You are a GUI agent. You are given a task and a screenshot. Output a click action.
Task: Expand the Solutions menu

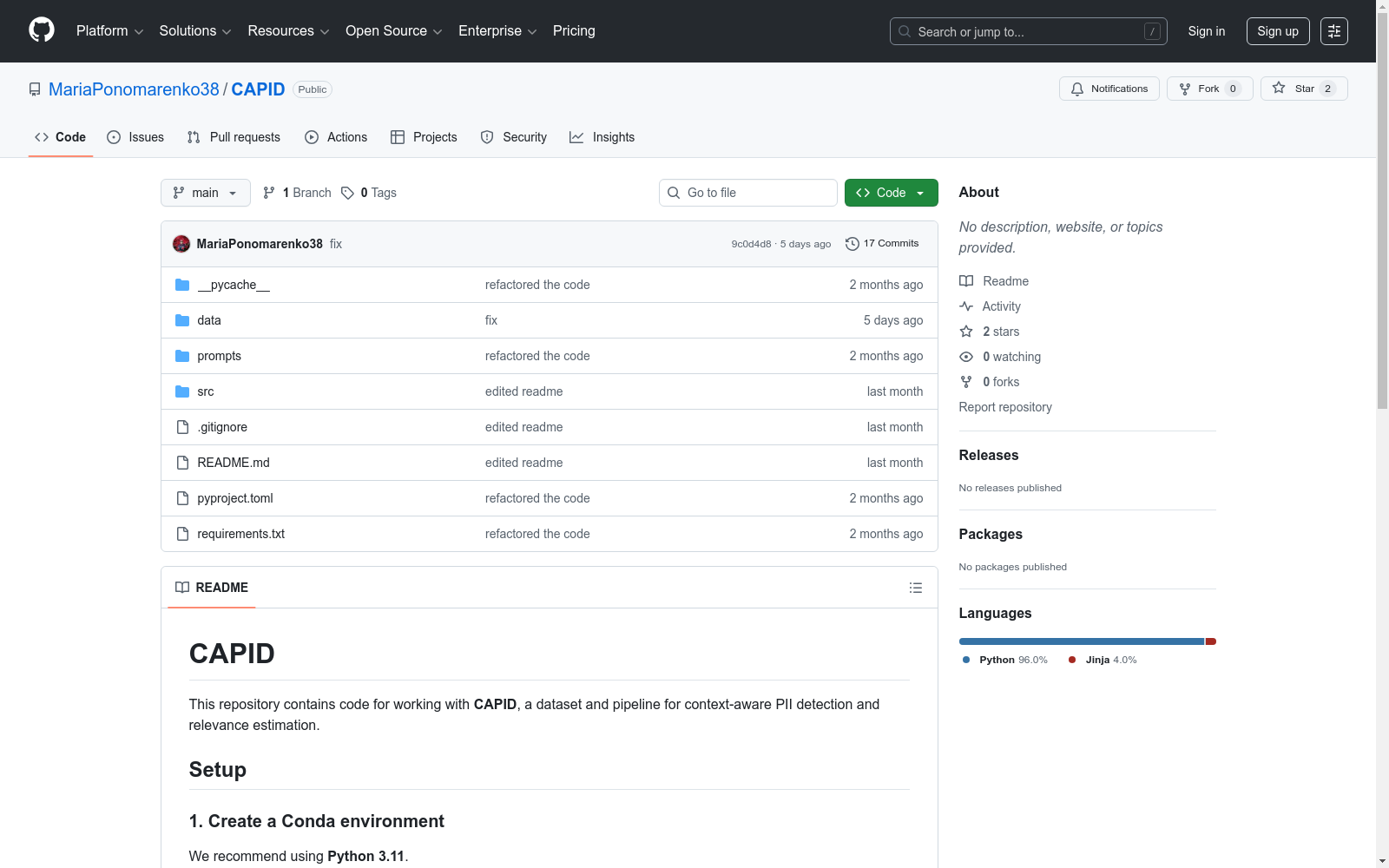(x=195, y=31)
